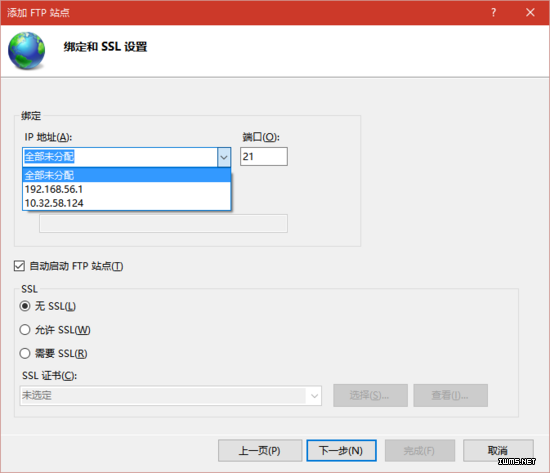Image resolution: width=550 pixels, height=473 pixels.
Task: Click the port number field showing 21
Action: pyautogui.click(x=264, y=156)
